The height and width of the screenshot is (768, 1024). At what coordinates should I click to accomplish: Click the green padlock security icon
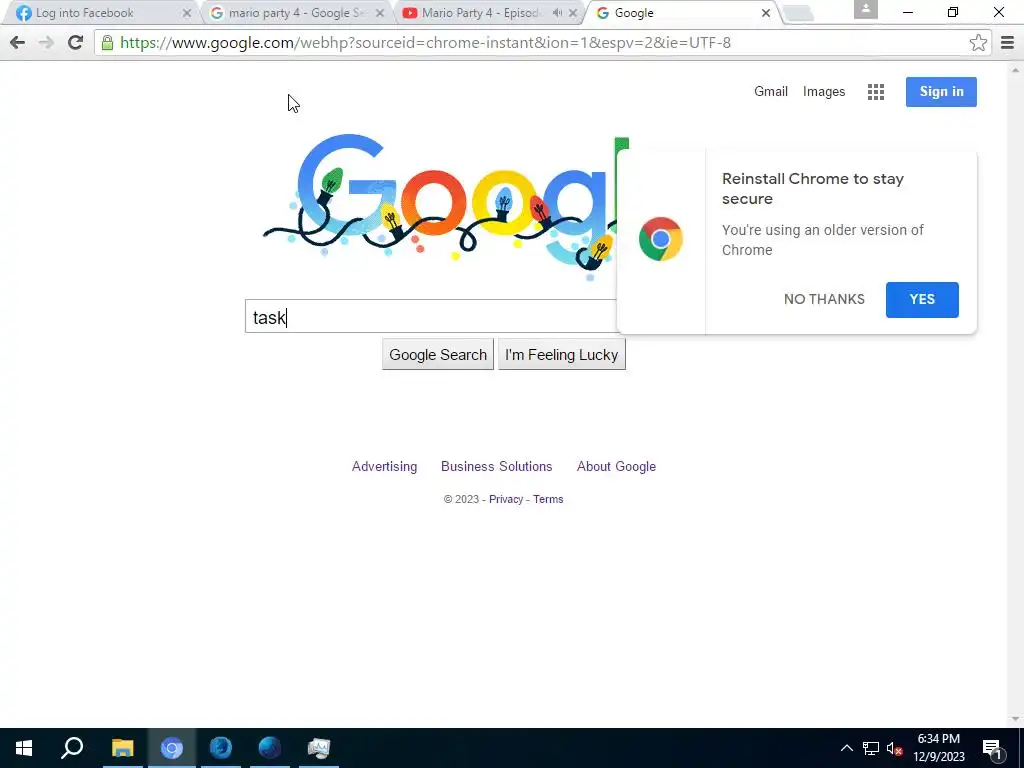(108, 43)
